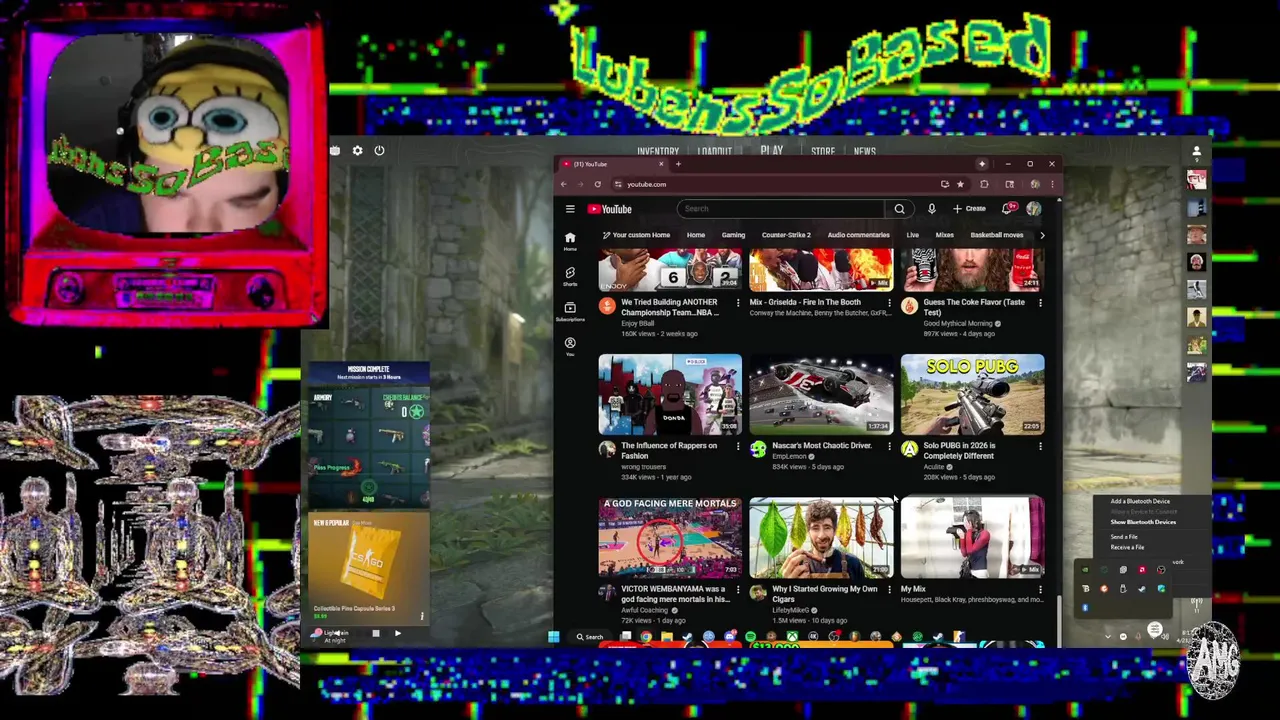This screenshot has height=720, width=1280.
Task: Select the Audio commentaries chip
Action: coord(858,235)
